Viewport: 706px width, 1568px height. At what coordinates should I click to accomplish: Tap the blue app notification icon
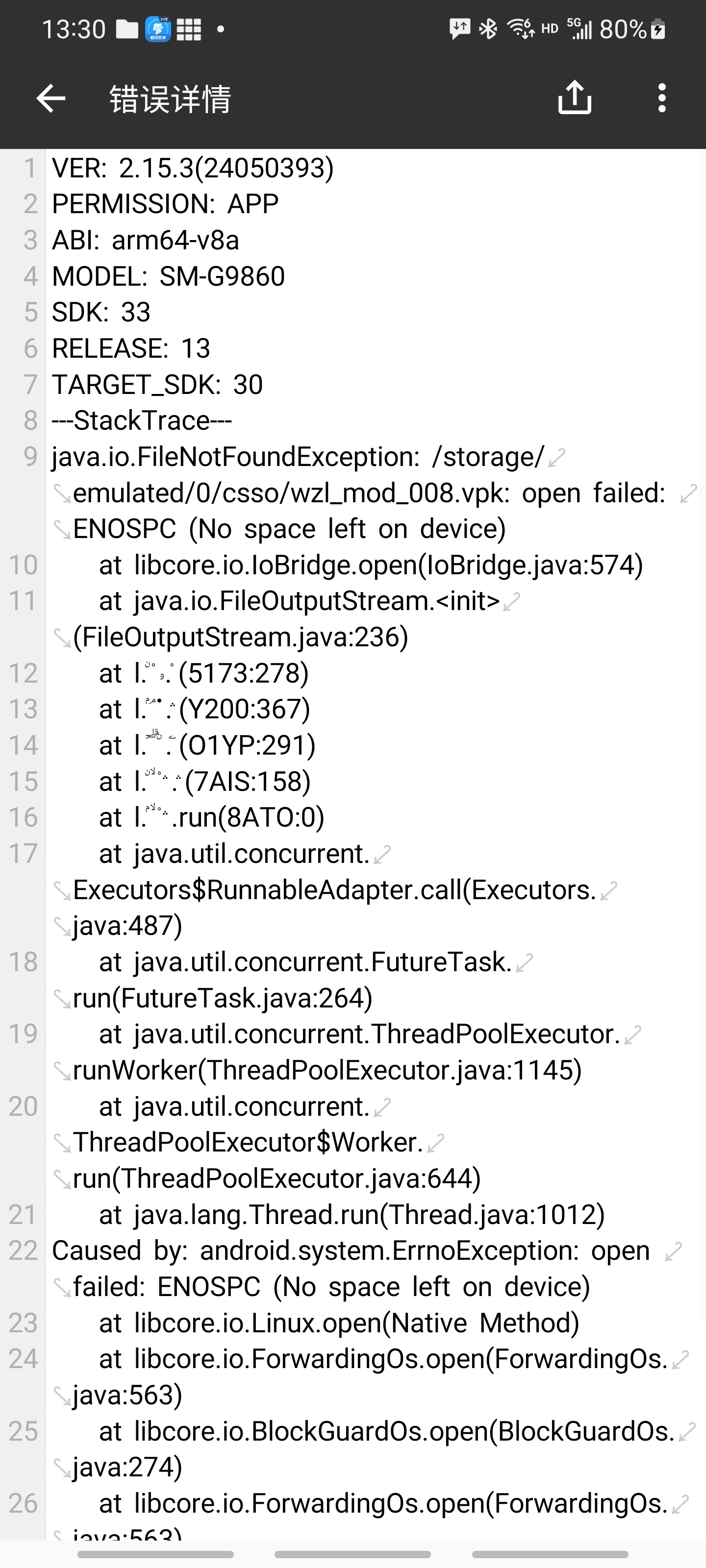[158, 29]
